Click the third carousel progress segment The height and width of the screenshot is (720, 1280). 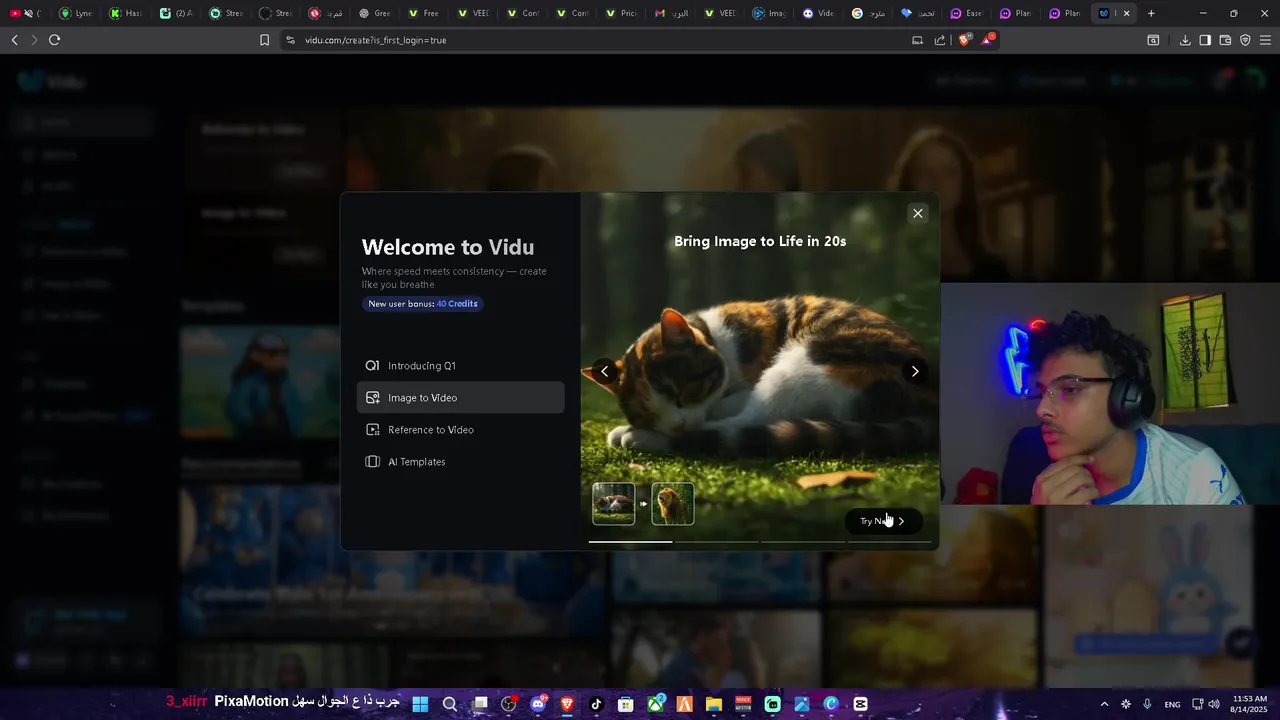click(802, 542)
